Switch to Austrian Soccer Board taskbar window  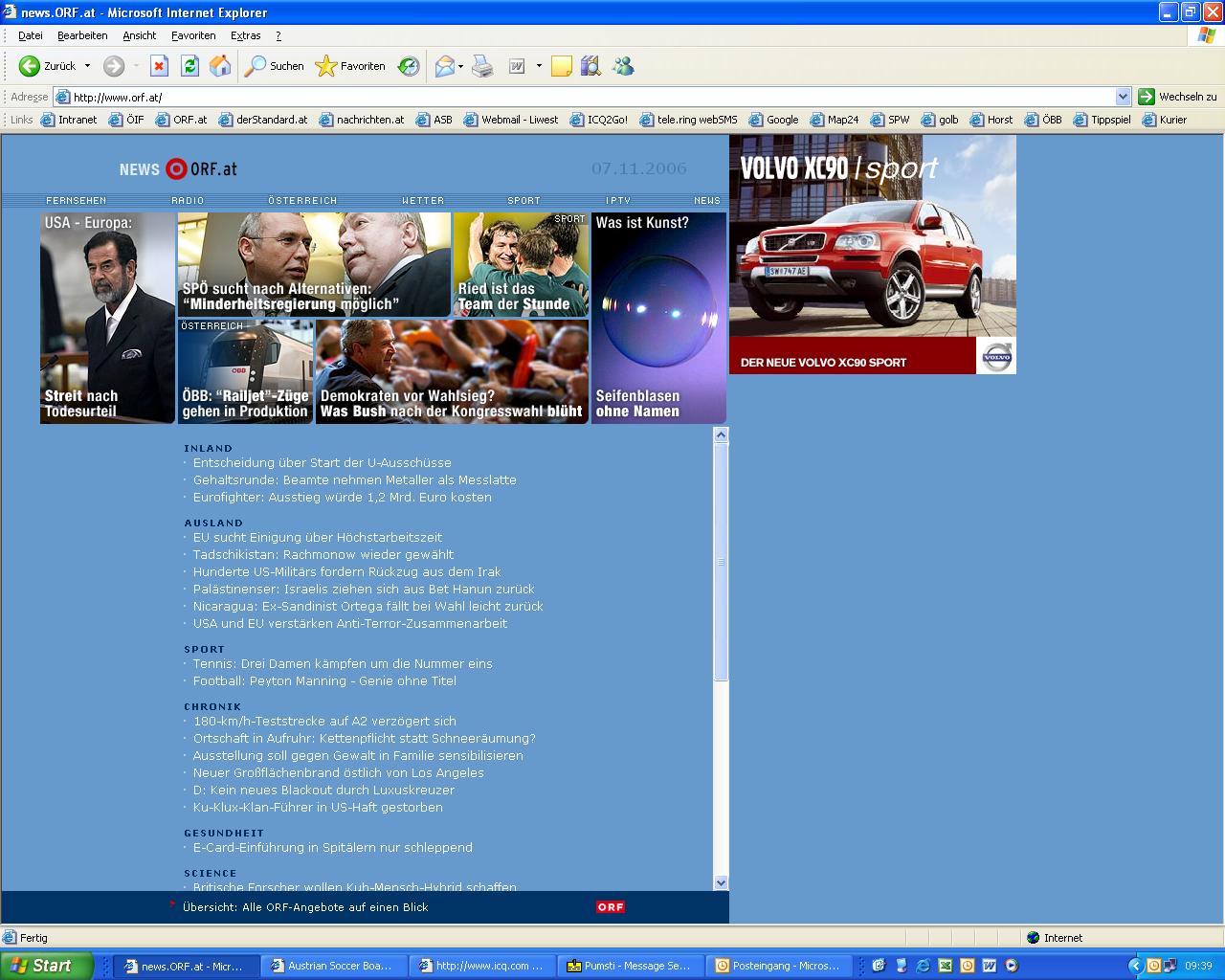point(333,966)
